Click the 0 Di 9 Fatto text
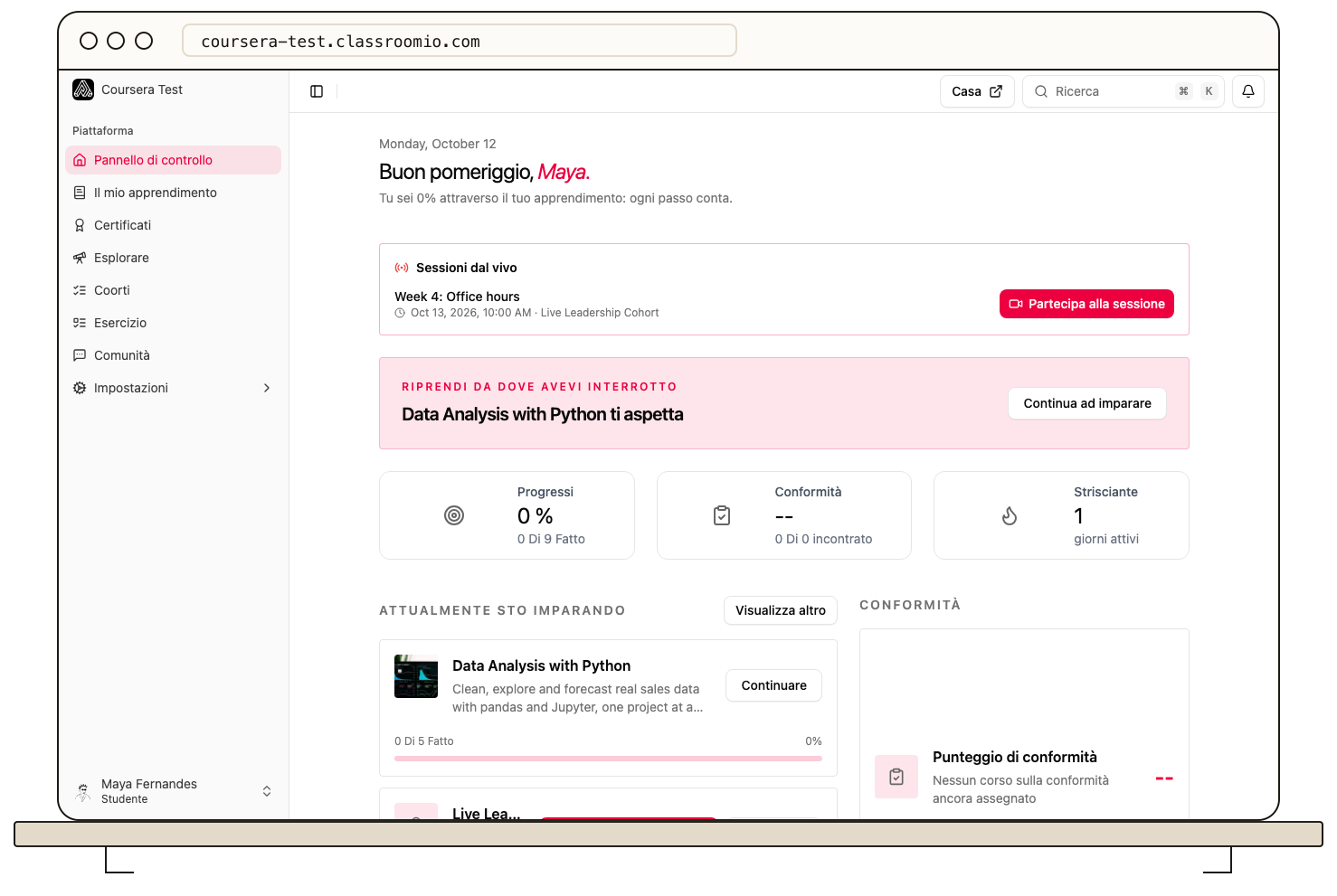This screenshot has width=1337, height=896. click(x=551, y=539)
